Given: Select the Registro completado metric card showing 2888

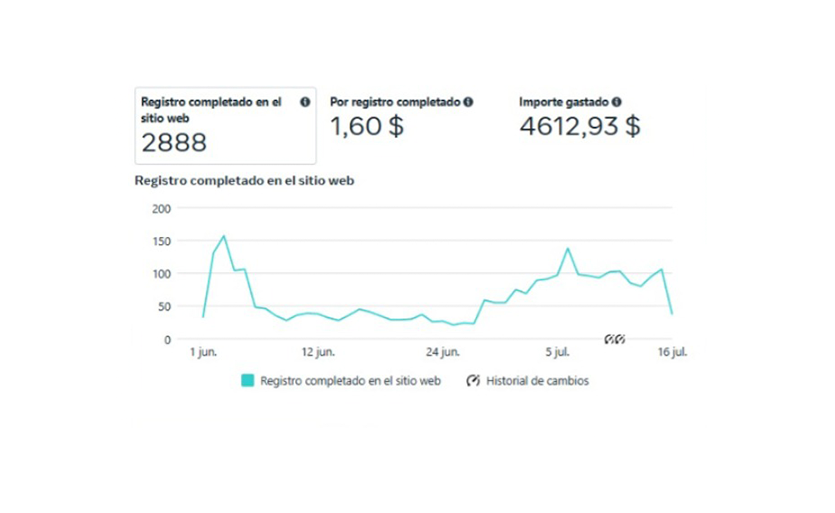Looking at the screenshot, I should click(225, 125).
